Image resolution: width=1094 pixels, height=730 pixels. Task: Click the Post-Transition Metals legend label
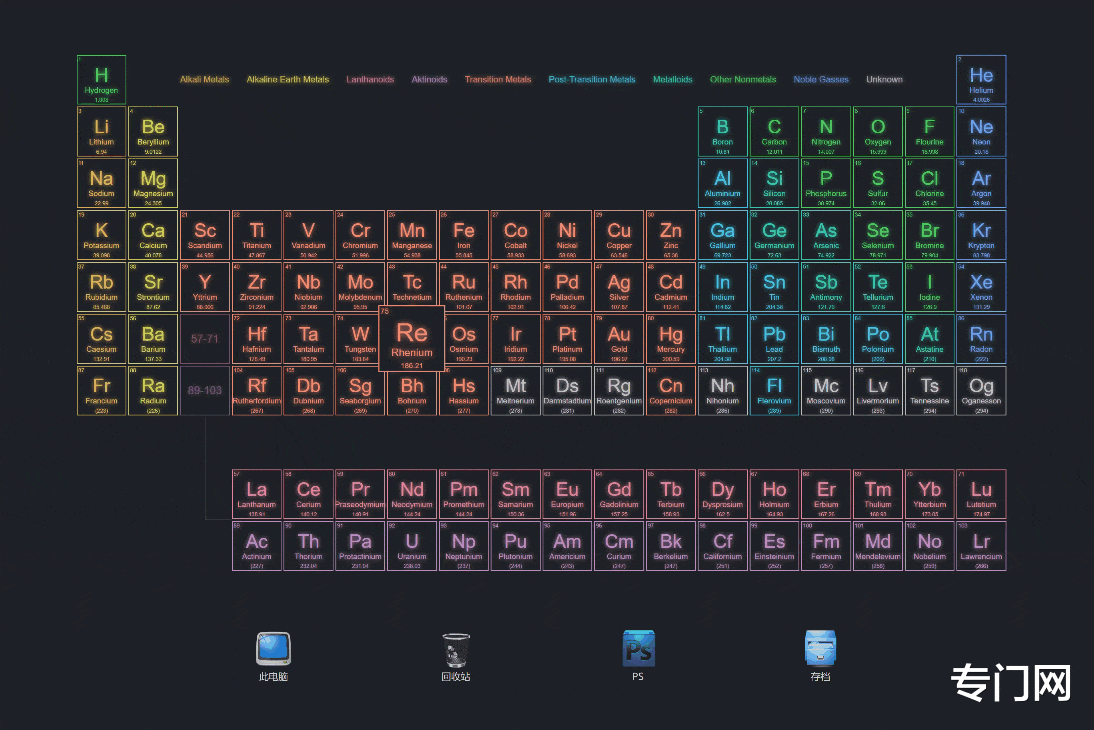tap(592, 80)
